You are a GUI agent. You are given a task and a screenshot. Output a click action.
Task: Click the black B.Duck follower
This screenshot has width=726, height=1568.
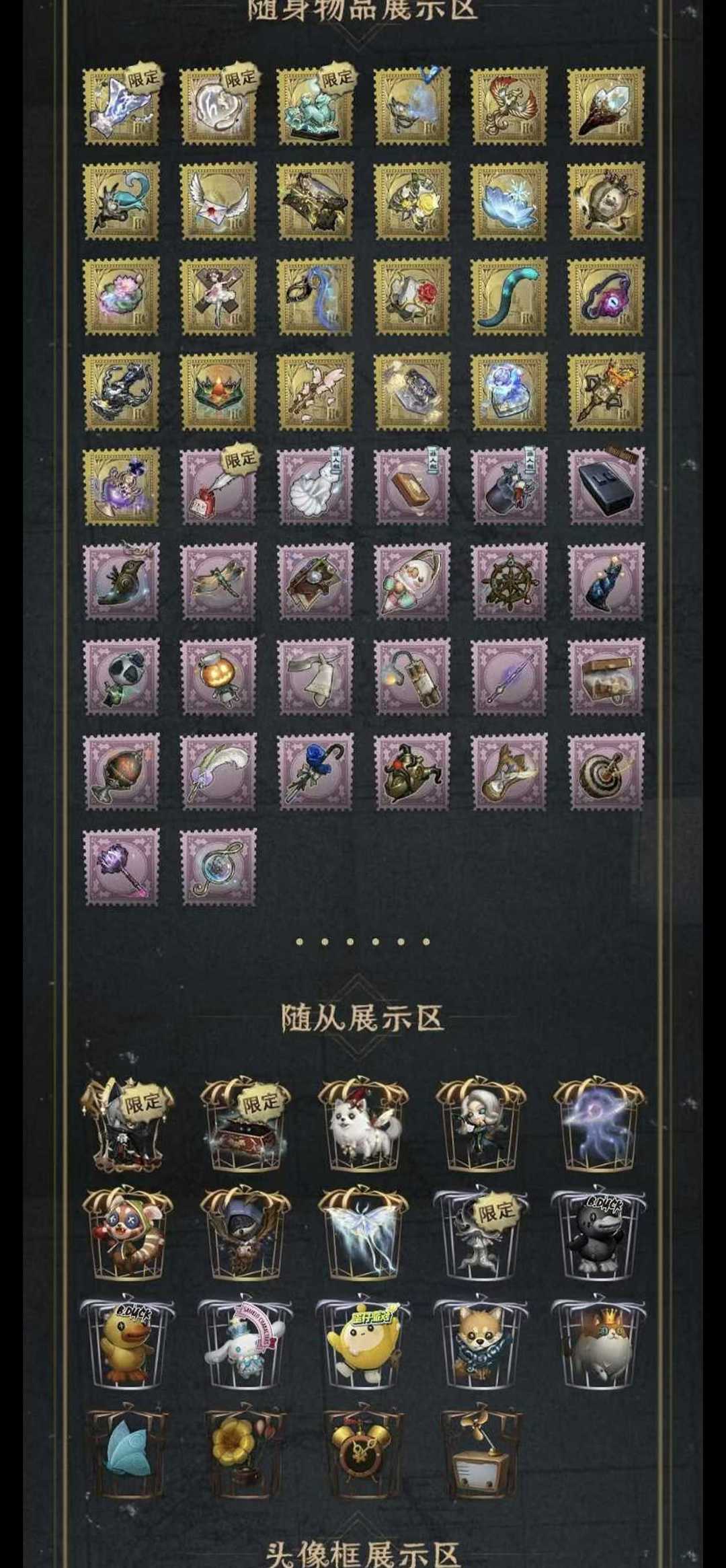[x=598, y=1234]
